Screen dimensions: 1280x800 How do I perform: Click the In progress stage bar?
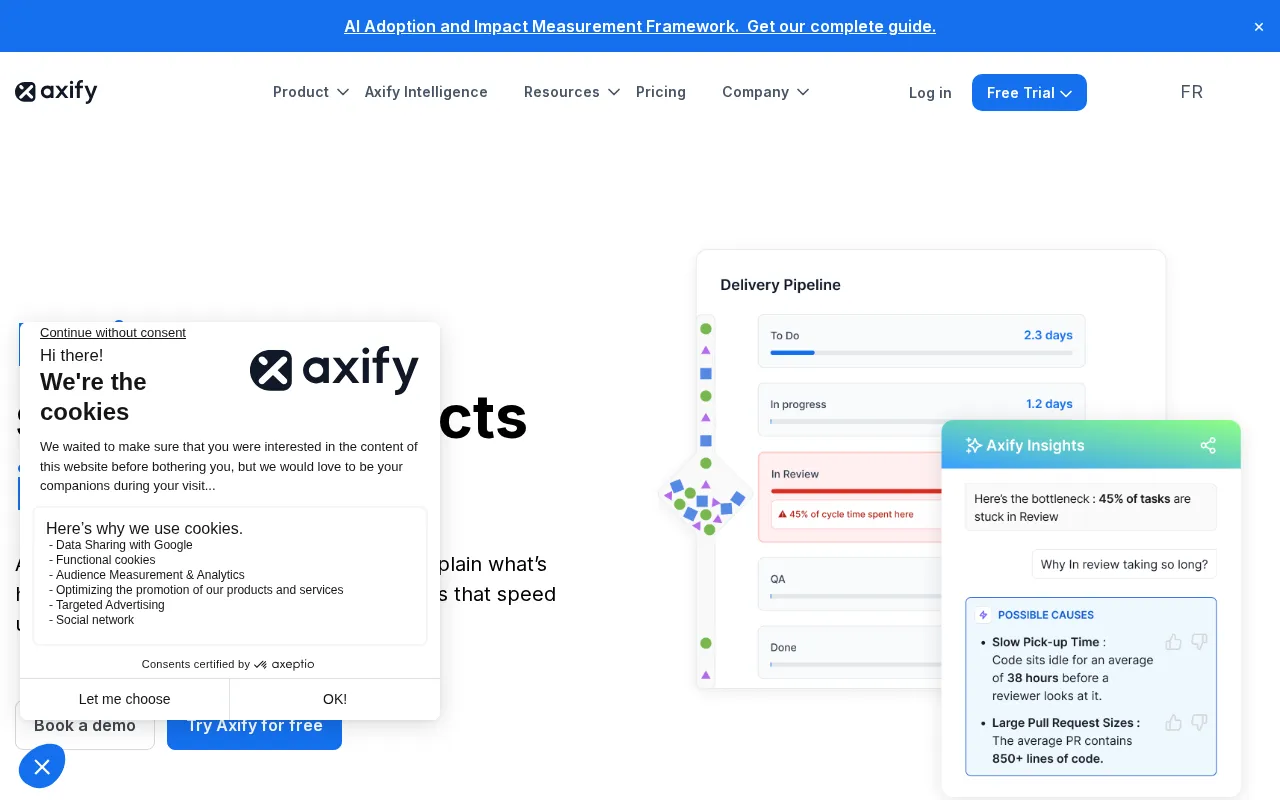[x=921, y=422]
